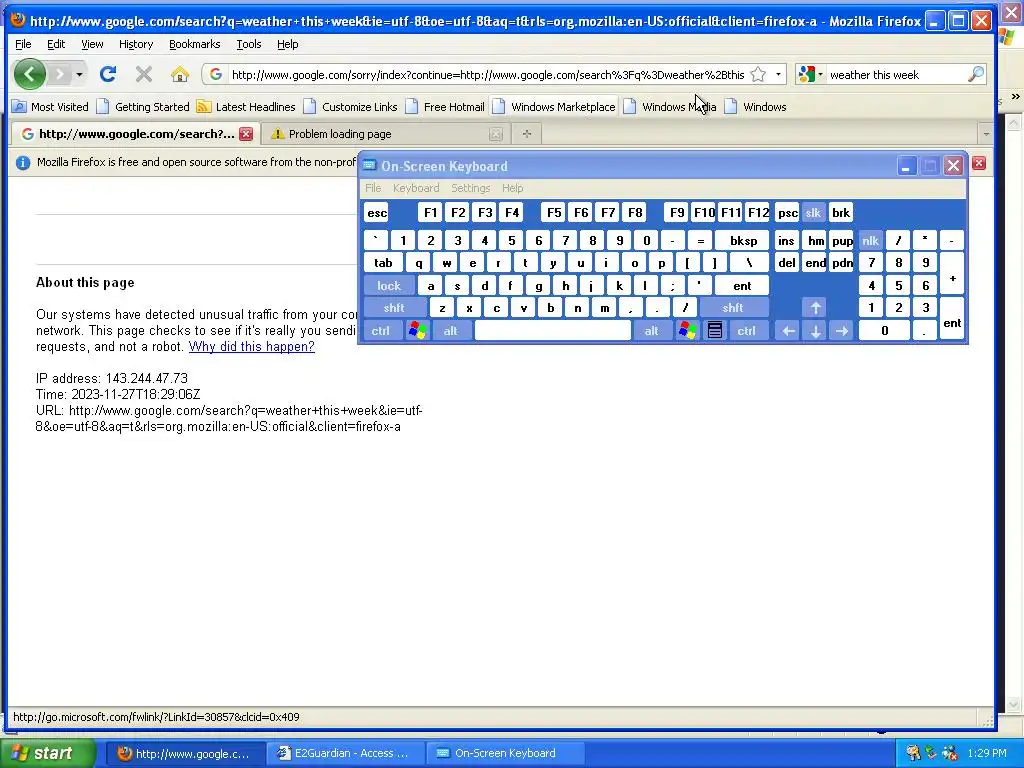This screenshot has width=1024, height=768.
Task: Click the 1:29 PM system clock
Action: [987, 753]
